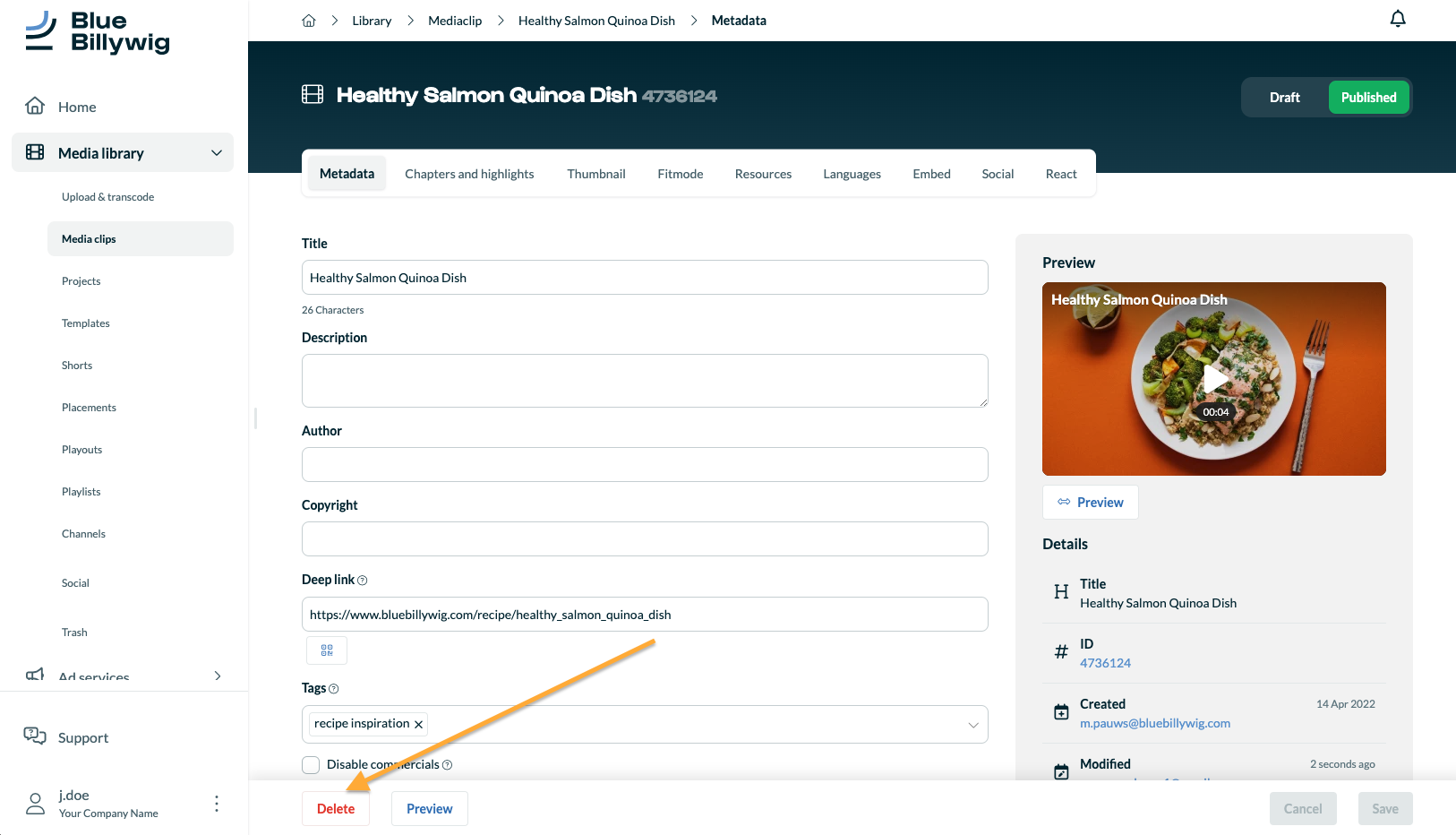Open the Tags dropdown arrow
This screenshot has width=1456, height=835.
(973, 725)
